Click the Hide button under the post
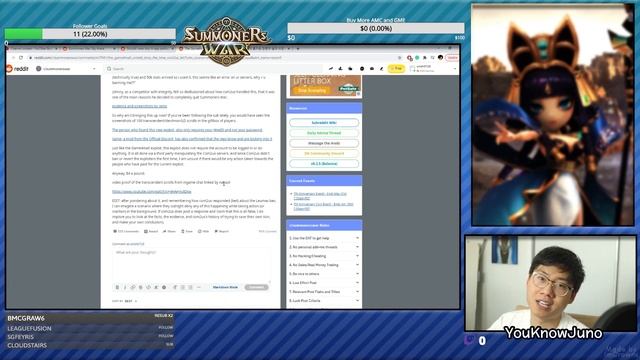 point(203,231)
